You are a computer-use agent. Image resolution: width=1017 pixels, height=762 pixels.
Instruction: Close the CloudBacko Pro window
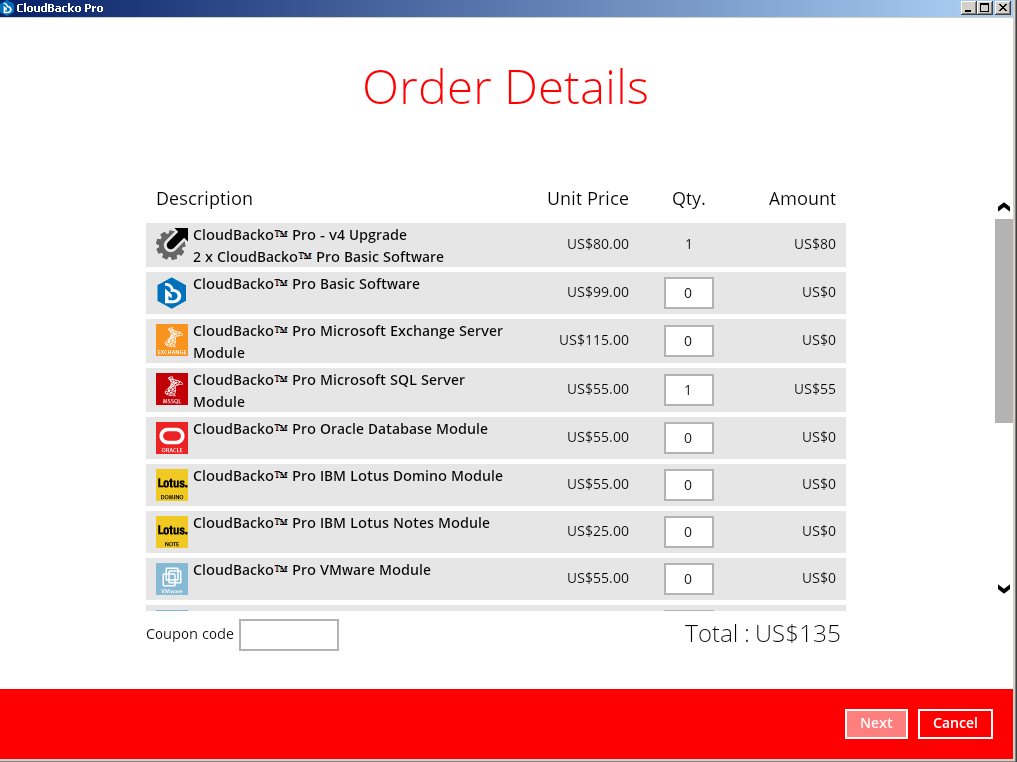1002,8
